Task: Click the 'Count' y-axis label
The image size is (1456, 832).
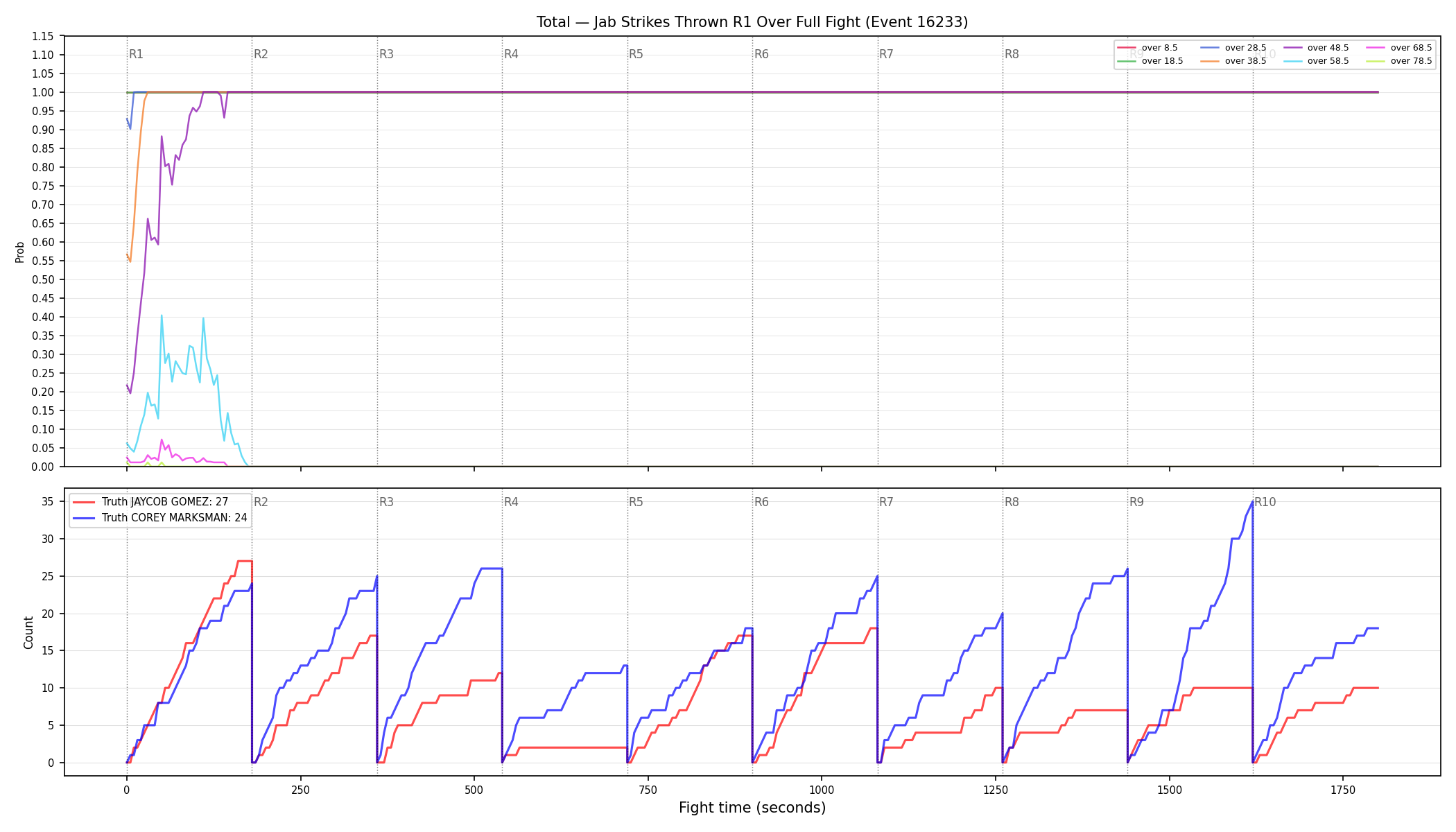Action: point(28,632)
